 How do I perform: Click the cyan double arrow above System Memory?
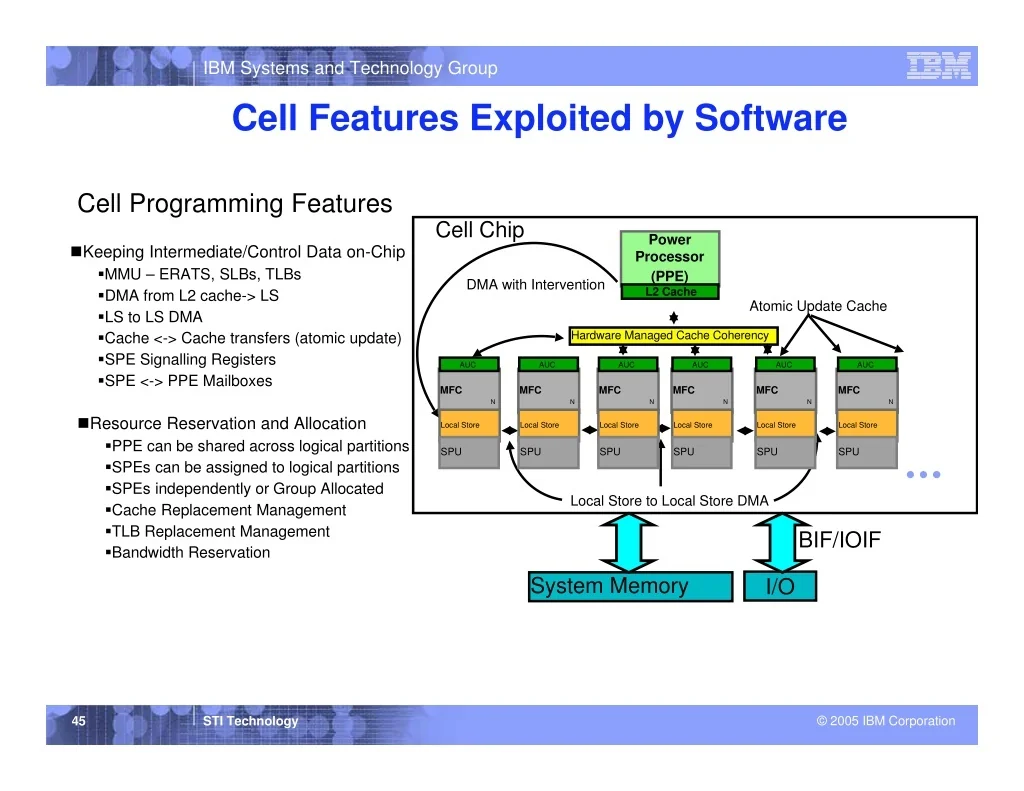629,543
